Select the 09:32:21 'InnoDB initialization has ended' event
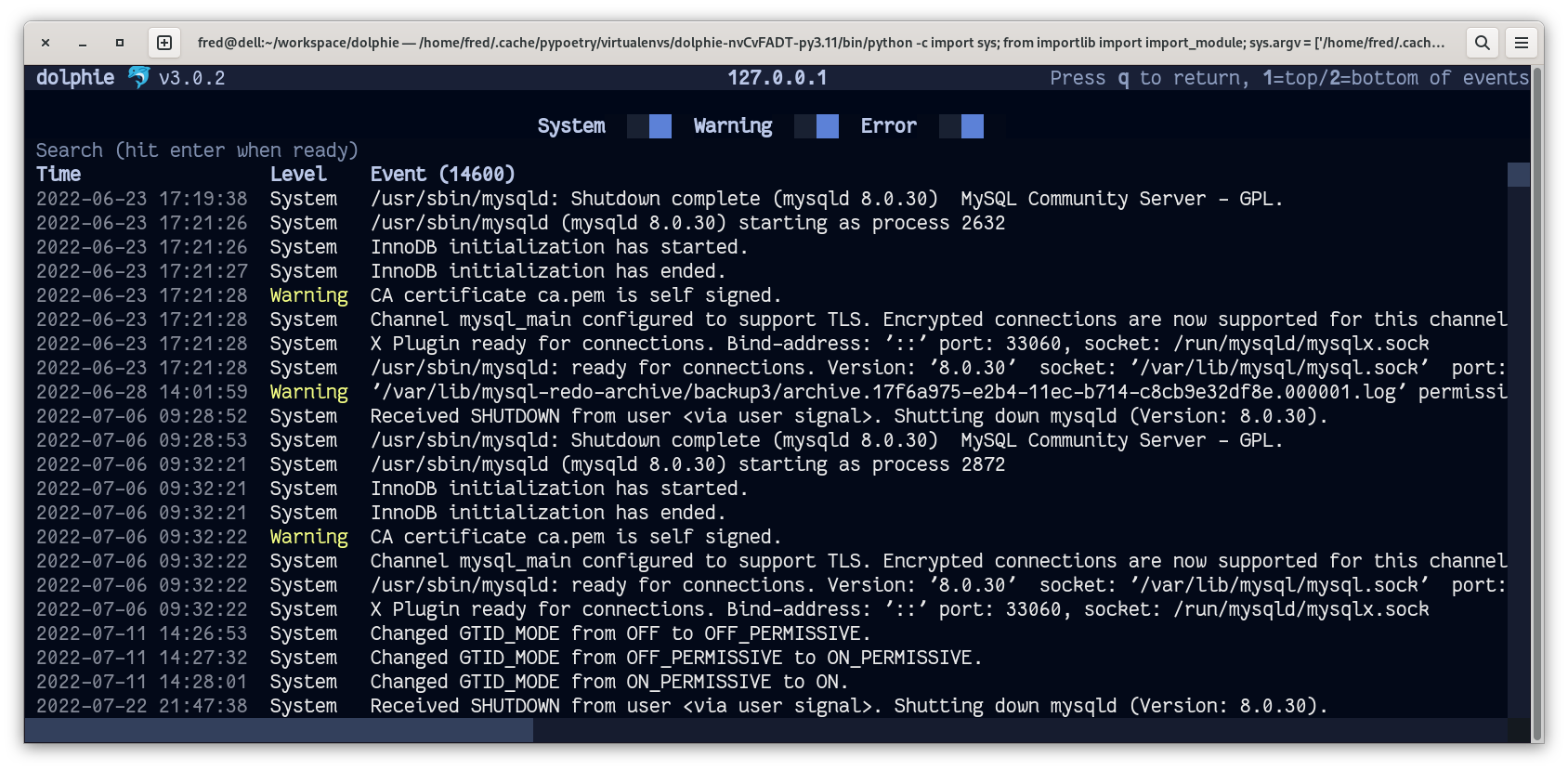This screenshot has height=770, width=1568. [x=548, y=513]
